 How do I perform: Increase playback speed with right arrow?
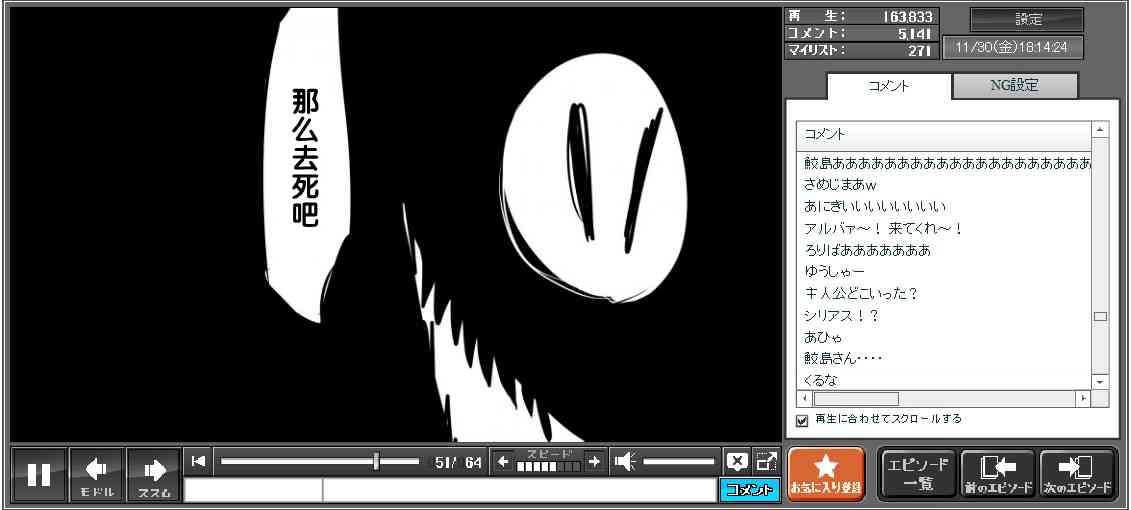click(x=594, y=461)
